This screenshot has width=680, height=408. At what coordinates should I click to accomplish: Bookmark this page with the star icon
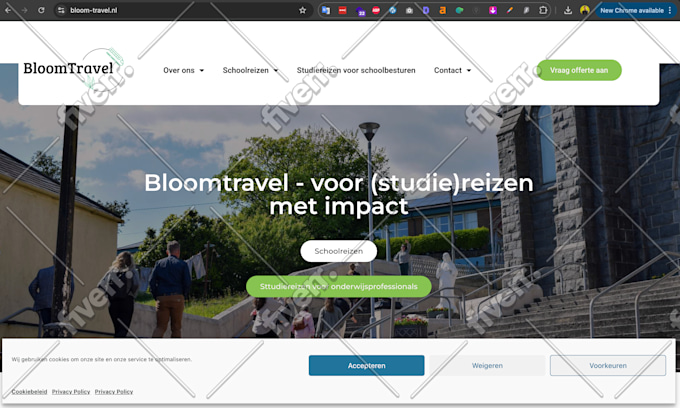click(303, 10)
